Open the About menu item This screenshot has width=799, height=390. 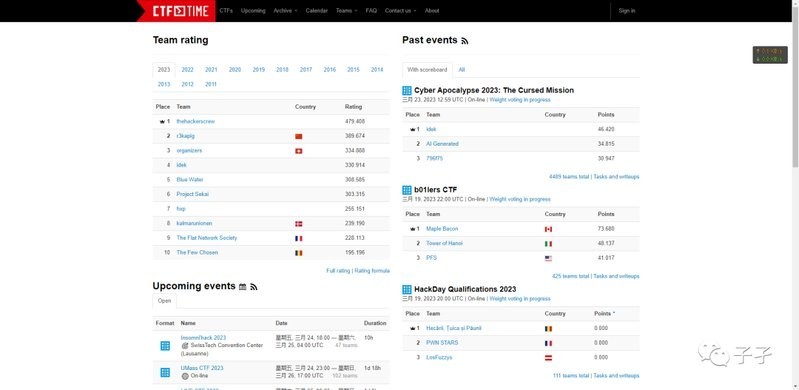[432, 11]
